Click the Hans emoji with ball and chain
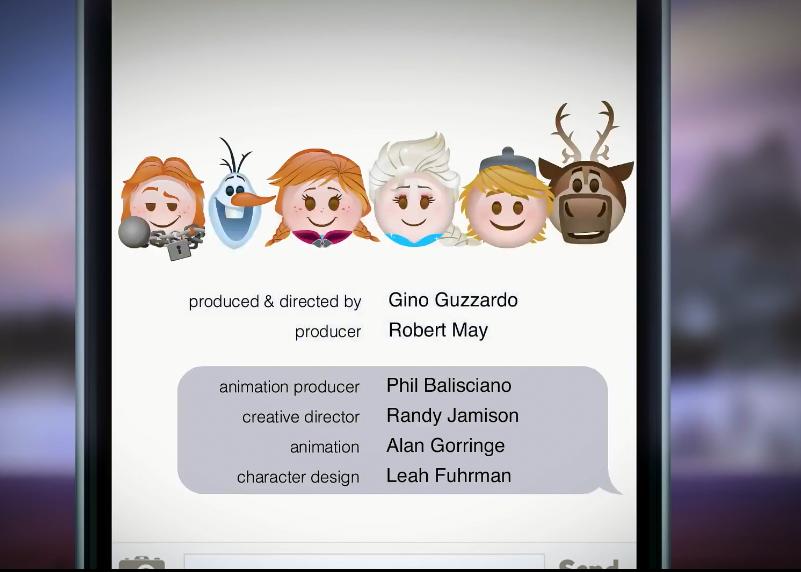 (162, 208)
